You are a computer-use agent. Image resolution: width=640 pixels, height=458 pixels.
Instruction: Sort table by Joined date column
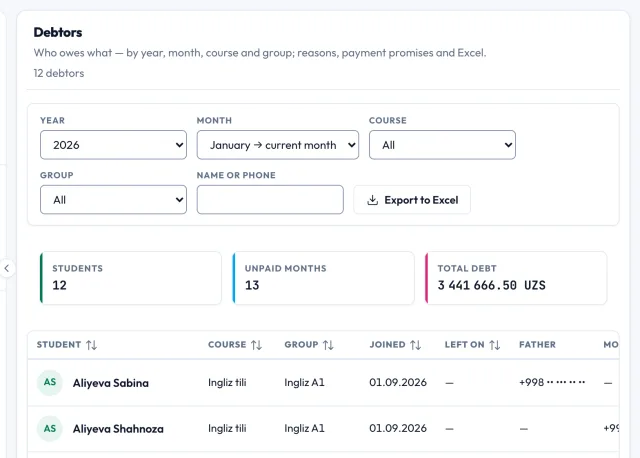pyautogui.click(x=395, y=345)
